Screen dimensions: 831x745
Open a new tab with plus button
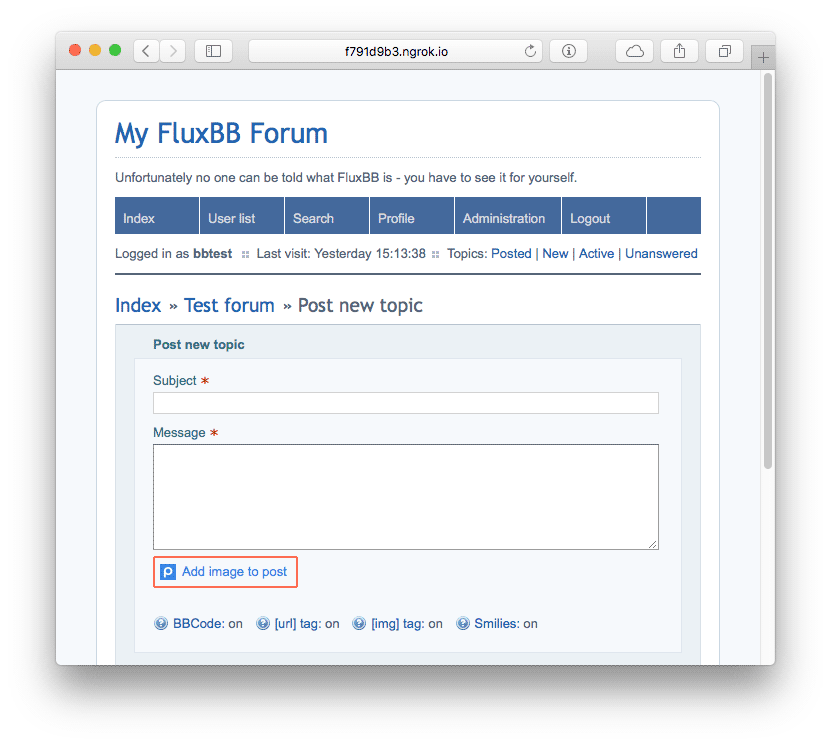(x=761, y=57)
